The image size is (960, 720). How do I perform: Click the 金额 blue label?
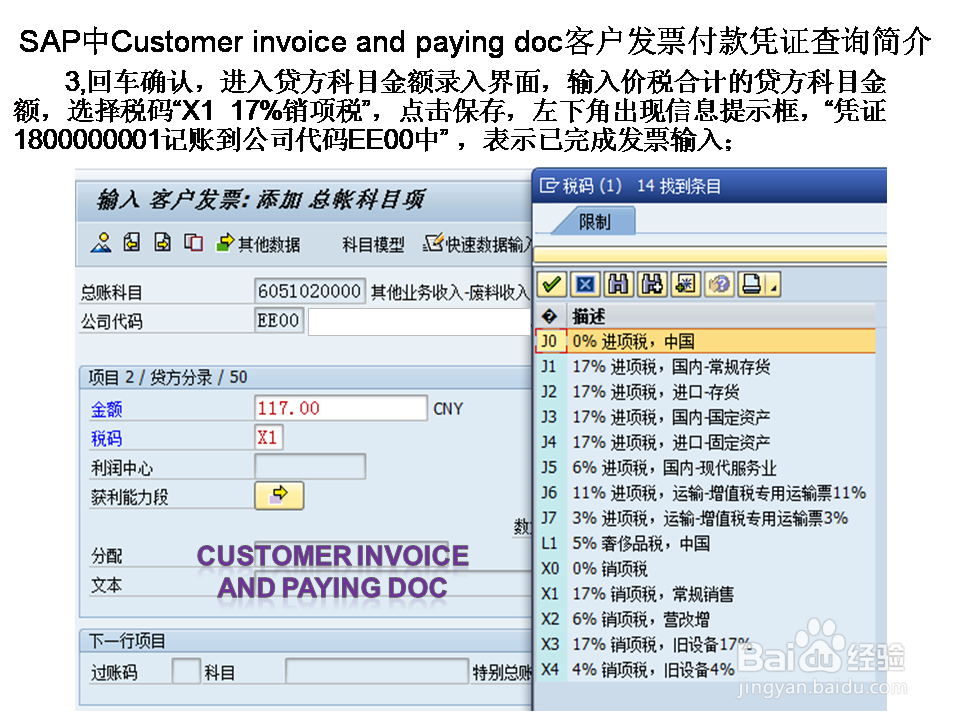[107, 409]
